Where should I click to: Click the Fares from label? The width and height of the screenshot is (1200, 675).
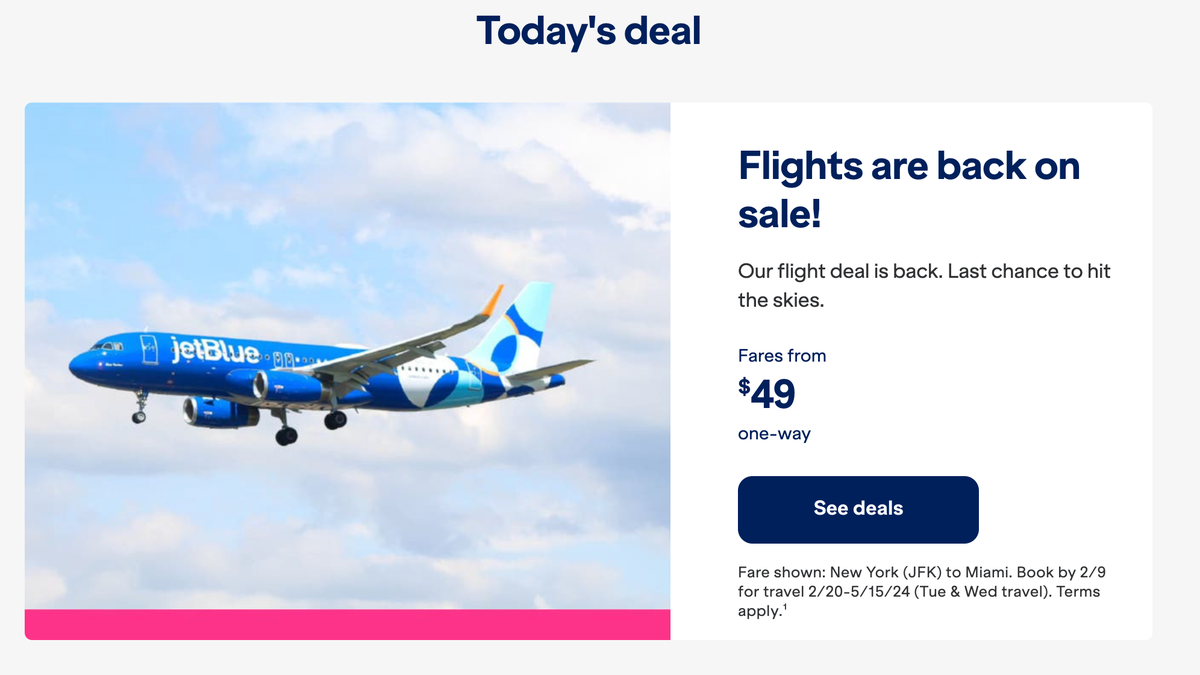point(782,355)
